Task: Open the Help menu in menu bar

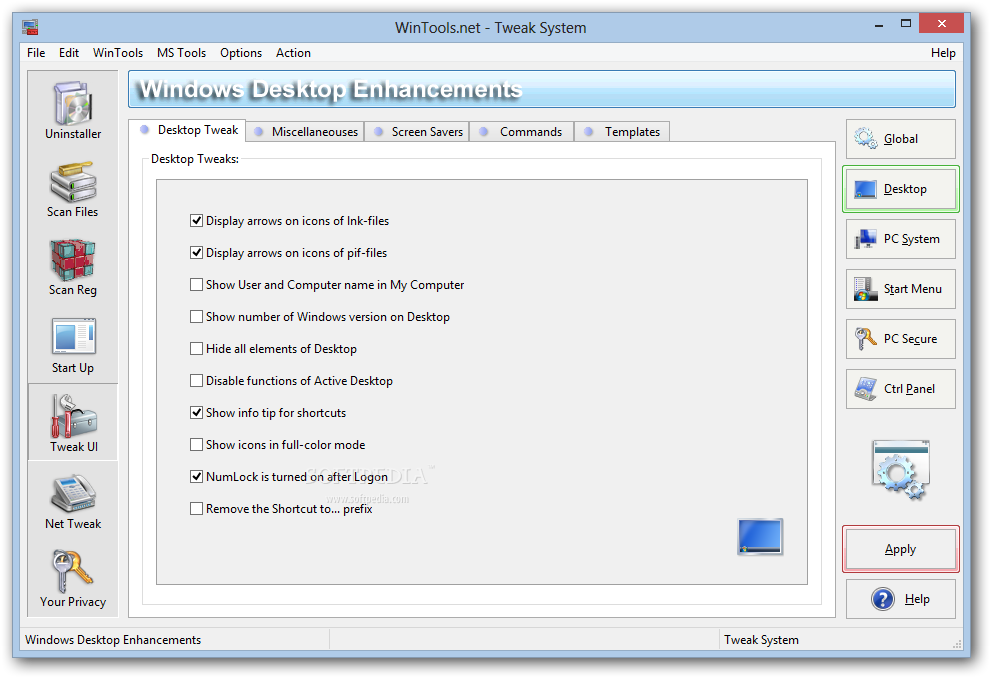Action: point(943,53)
